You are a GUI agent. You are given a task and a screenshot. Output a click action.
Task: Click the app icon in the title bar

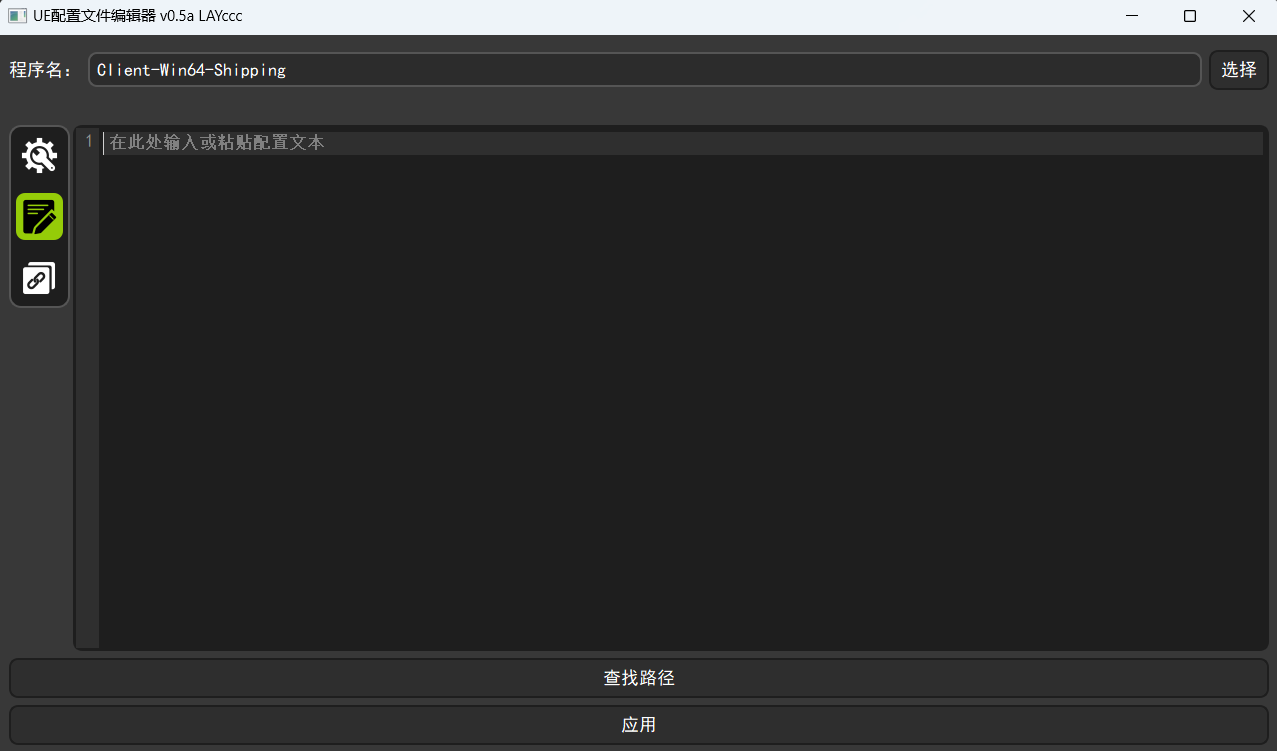19,15
